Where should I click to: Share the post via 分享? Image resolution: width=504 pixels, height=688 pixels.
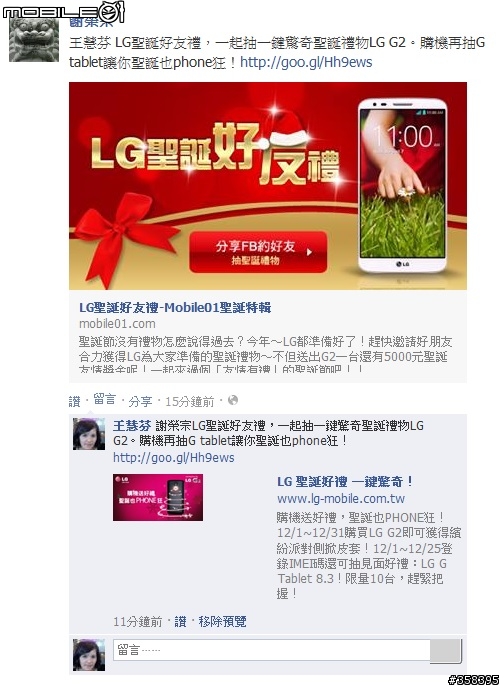click(140, 401)
